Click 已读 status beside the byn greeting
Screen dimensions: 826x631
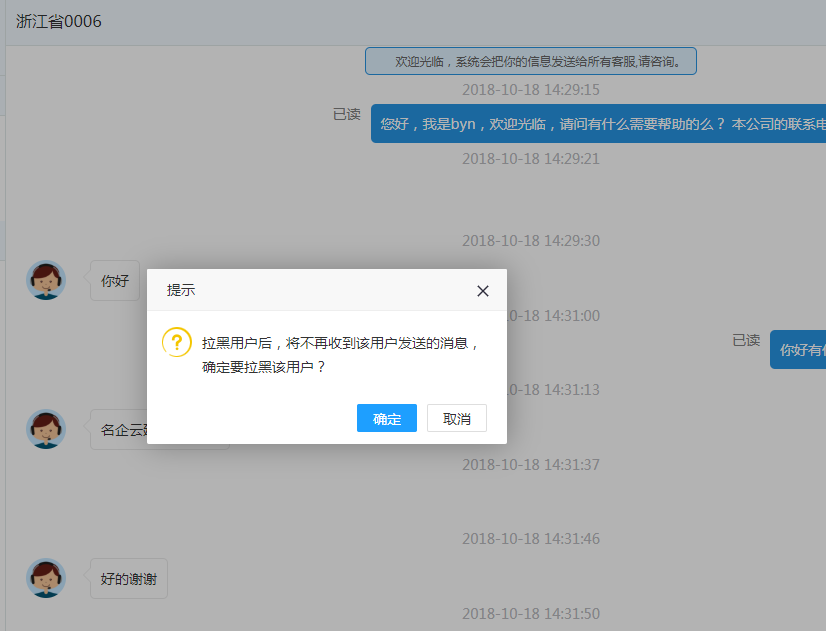click(346, 115)
